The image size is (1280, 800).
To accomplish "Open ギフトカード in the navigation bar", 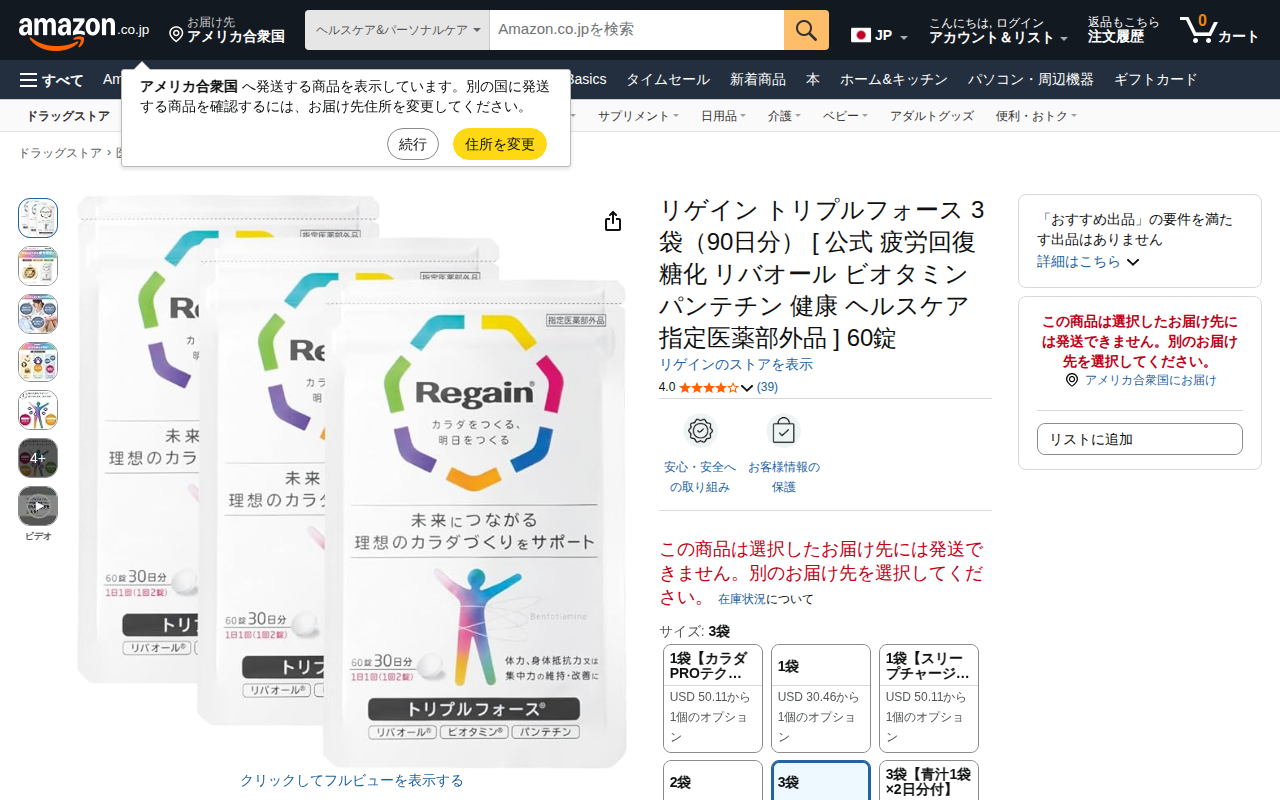I will coord(1156,80).
